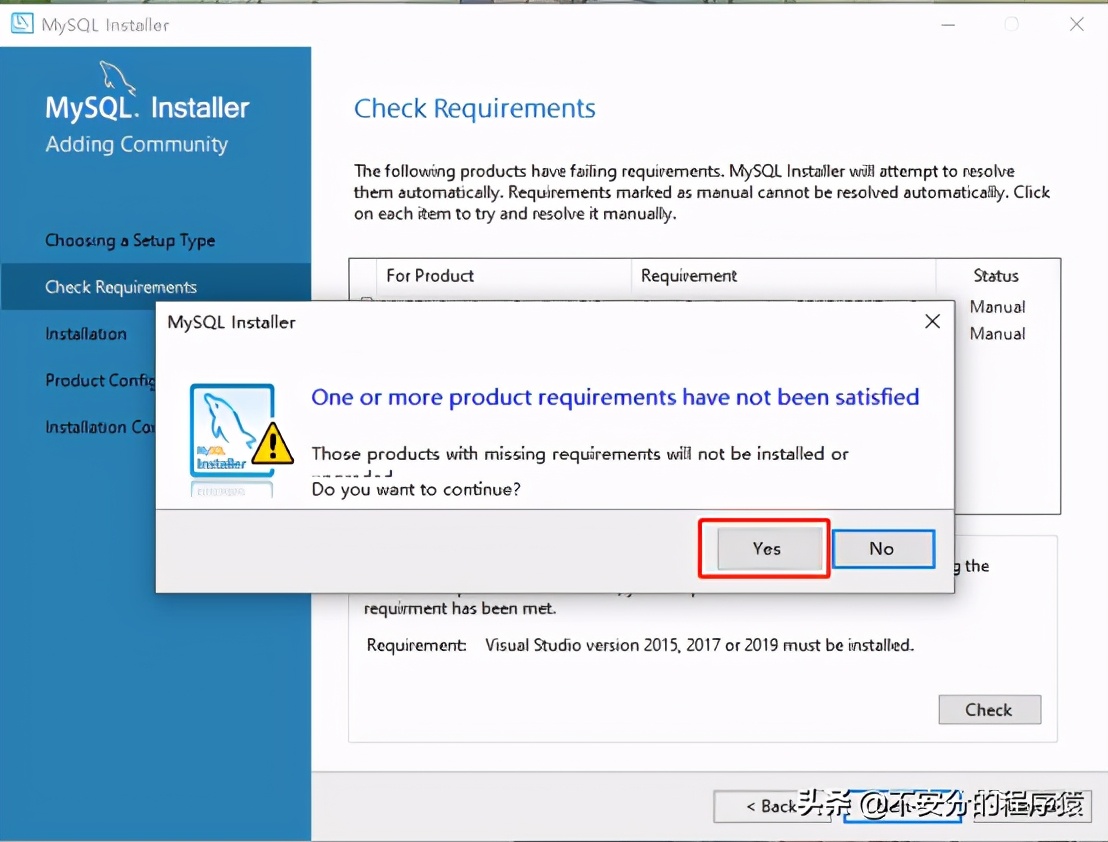This screenshot has height=842, width=1108.
Task: Select Check Requirements step in sidebar
Action: click(x=121, y=287)
